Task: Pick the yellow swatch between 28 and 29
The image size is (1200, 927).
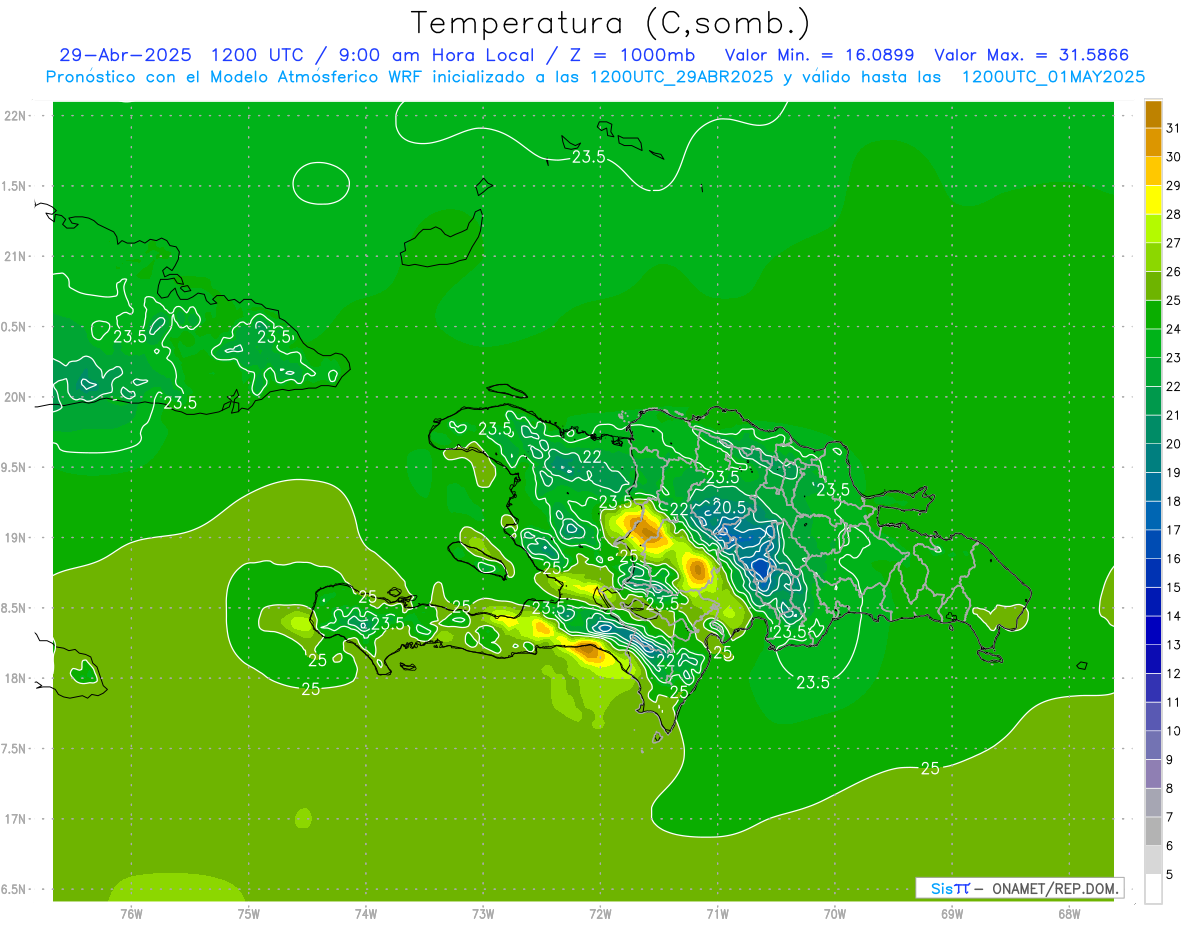Action: [x=1153, y=200]
